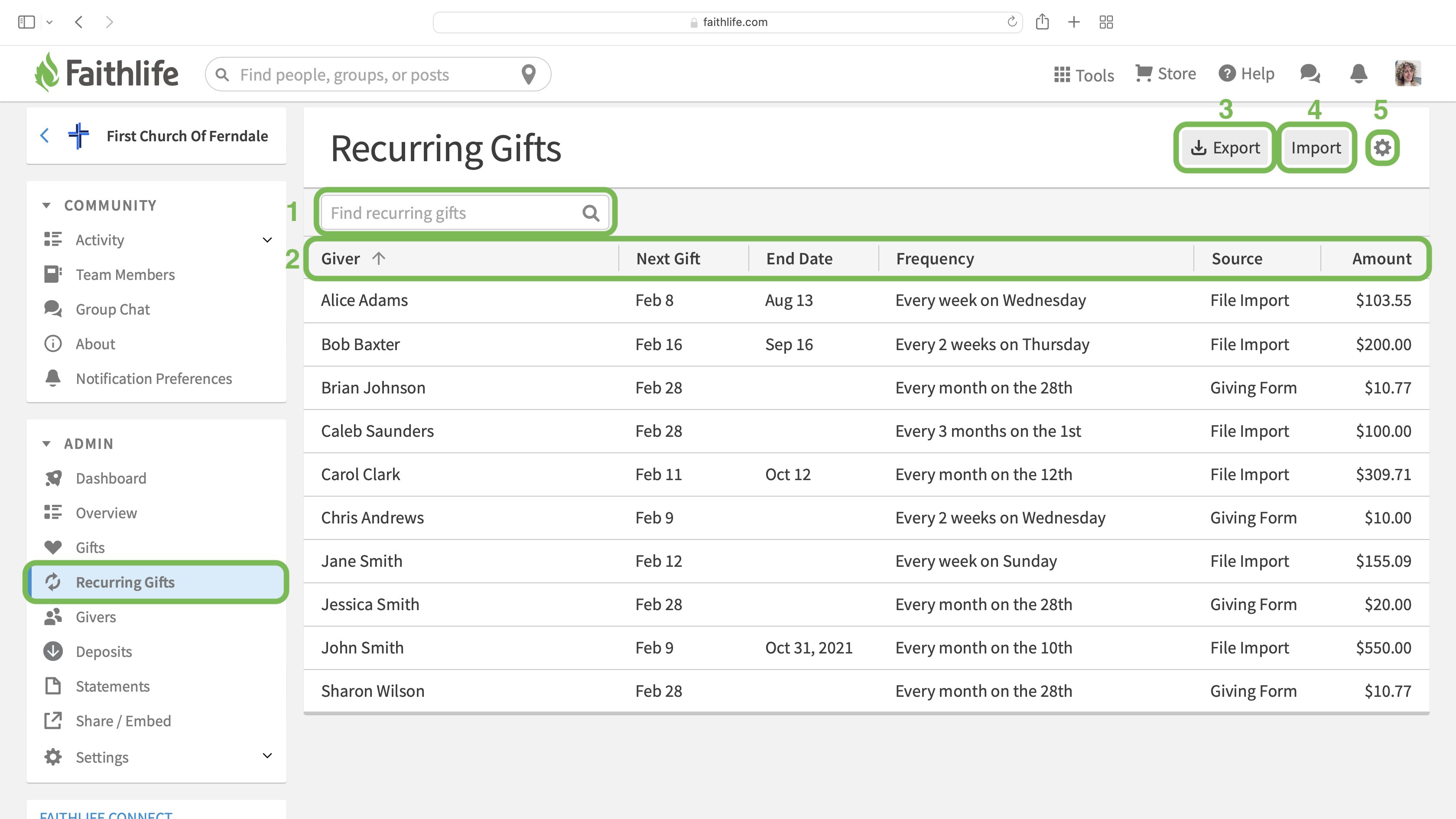Sort by End Date column header

click(x=799, y=258)
